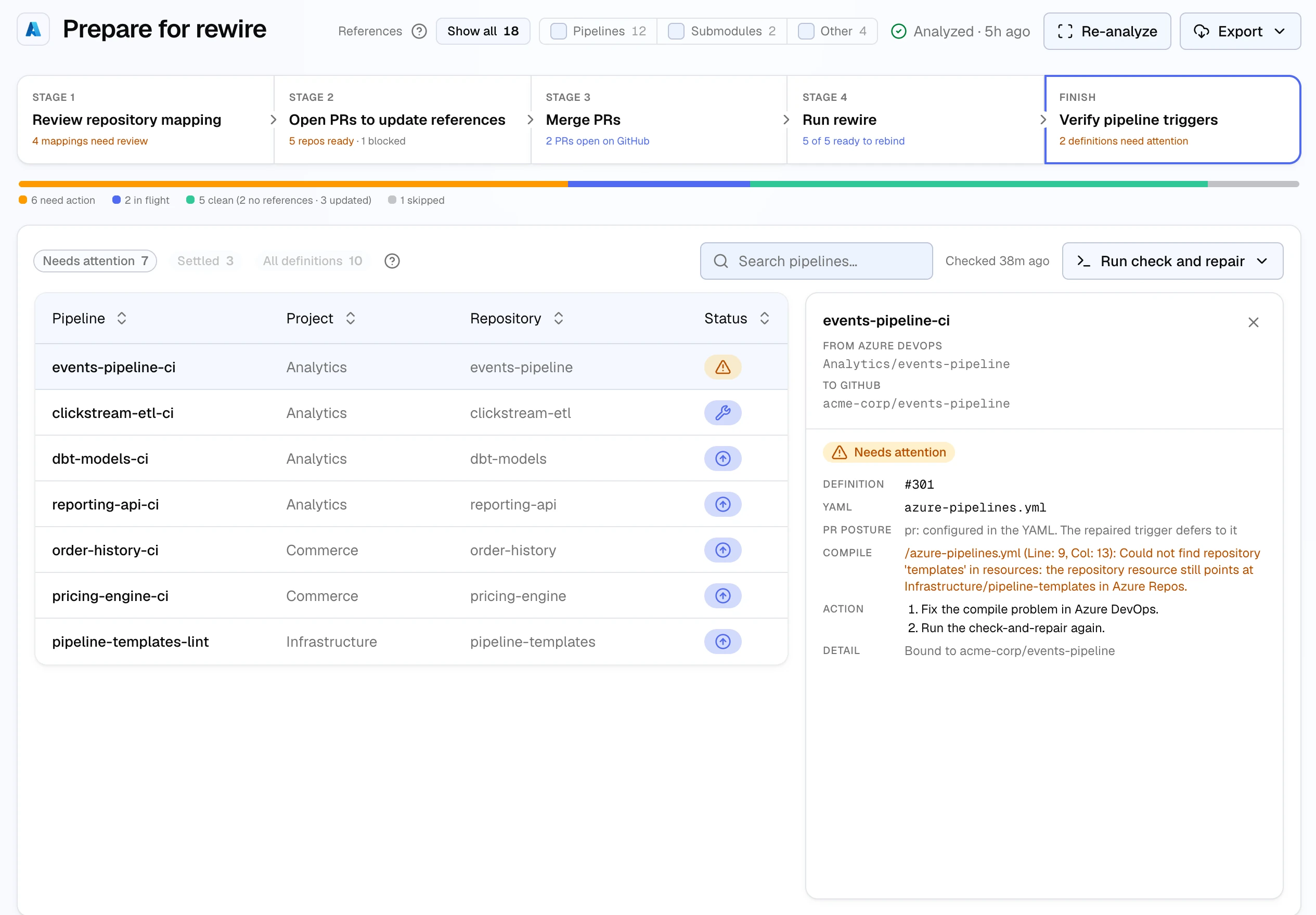Open the References help question-mark icon

click(420, 31)
